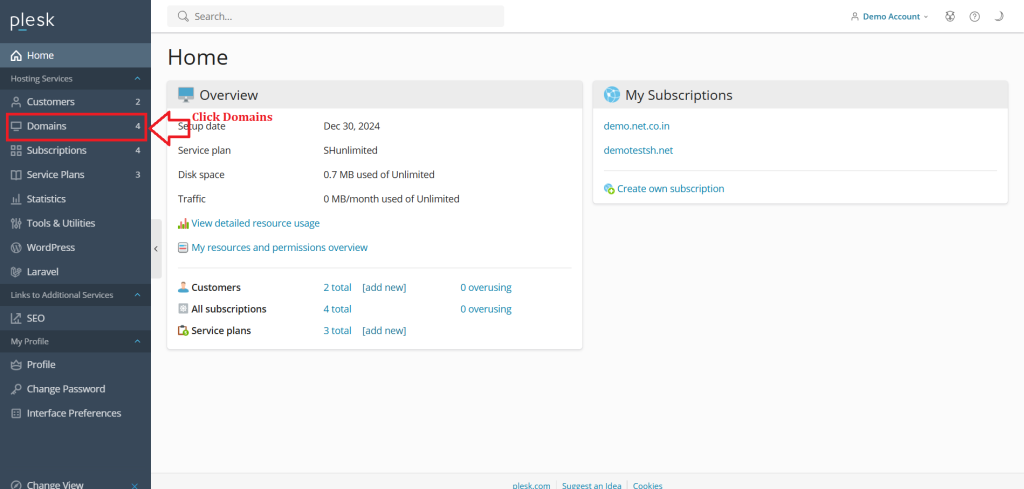This screenshot has width=1024, height=489.
Task: Click the mascot icon in top bar
Action: [950, 16]
